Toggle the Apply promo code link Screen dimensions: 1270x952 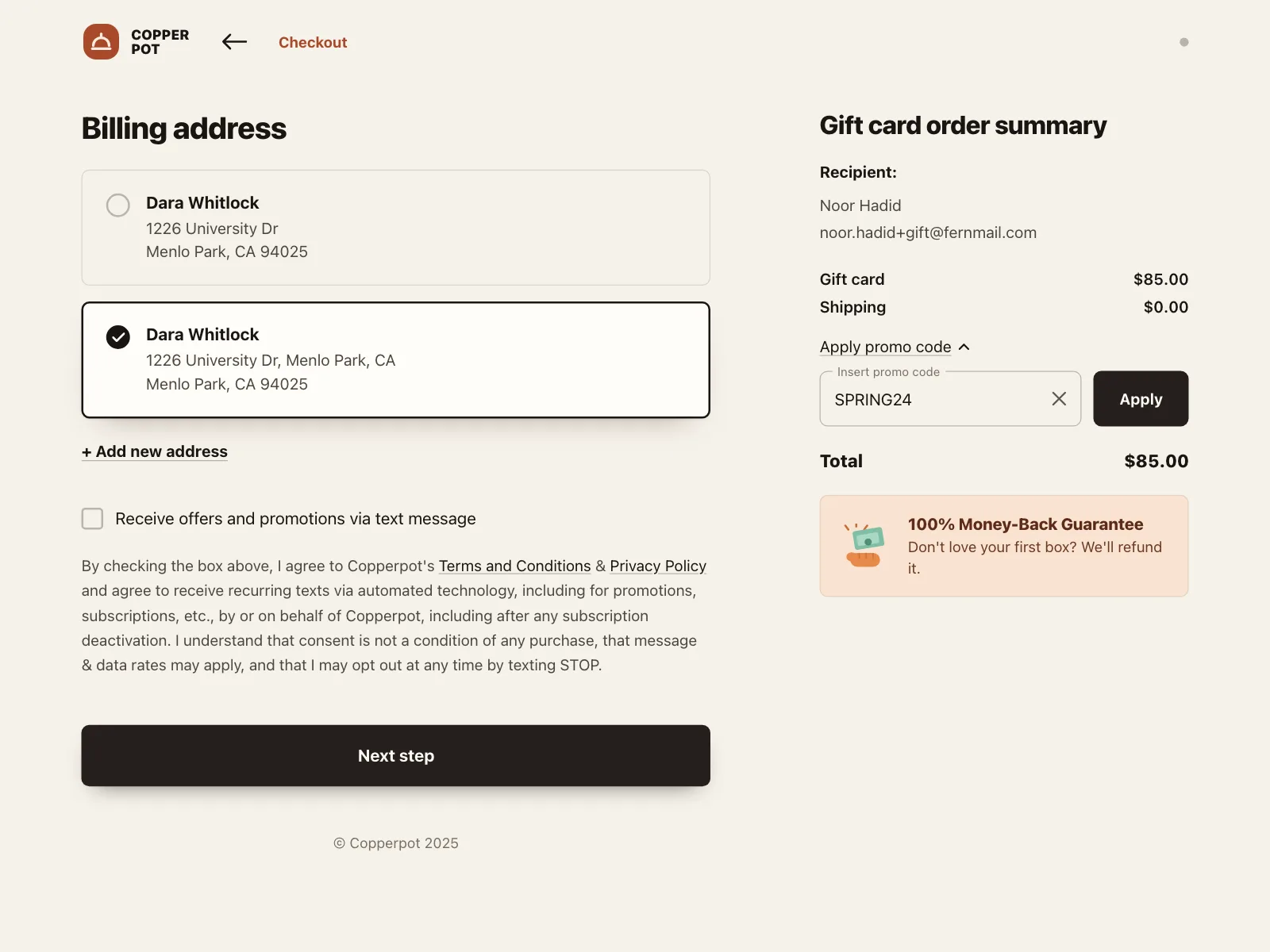(x=885, y=347)
